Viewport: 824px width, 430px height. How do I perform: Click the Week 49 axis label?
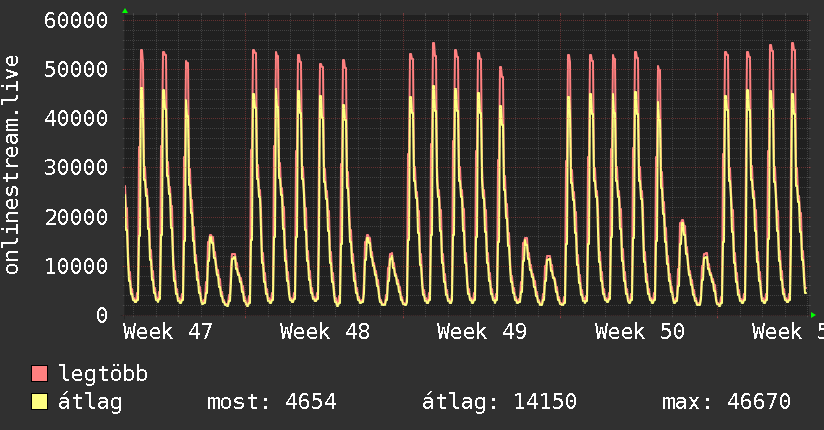(x=482, y=332)
